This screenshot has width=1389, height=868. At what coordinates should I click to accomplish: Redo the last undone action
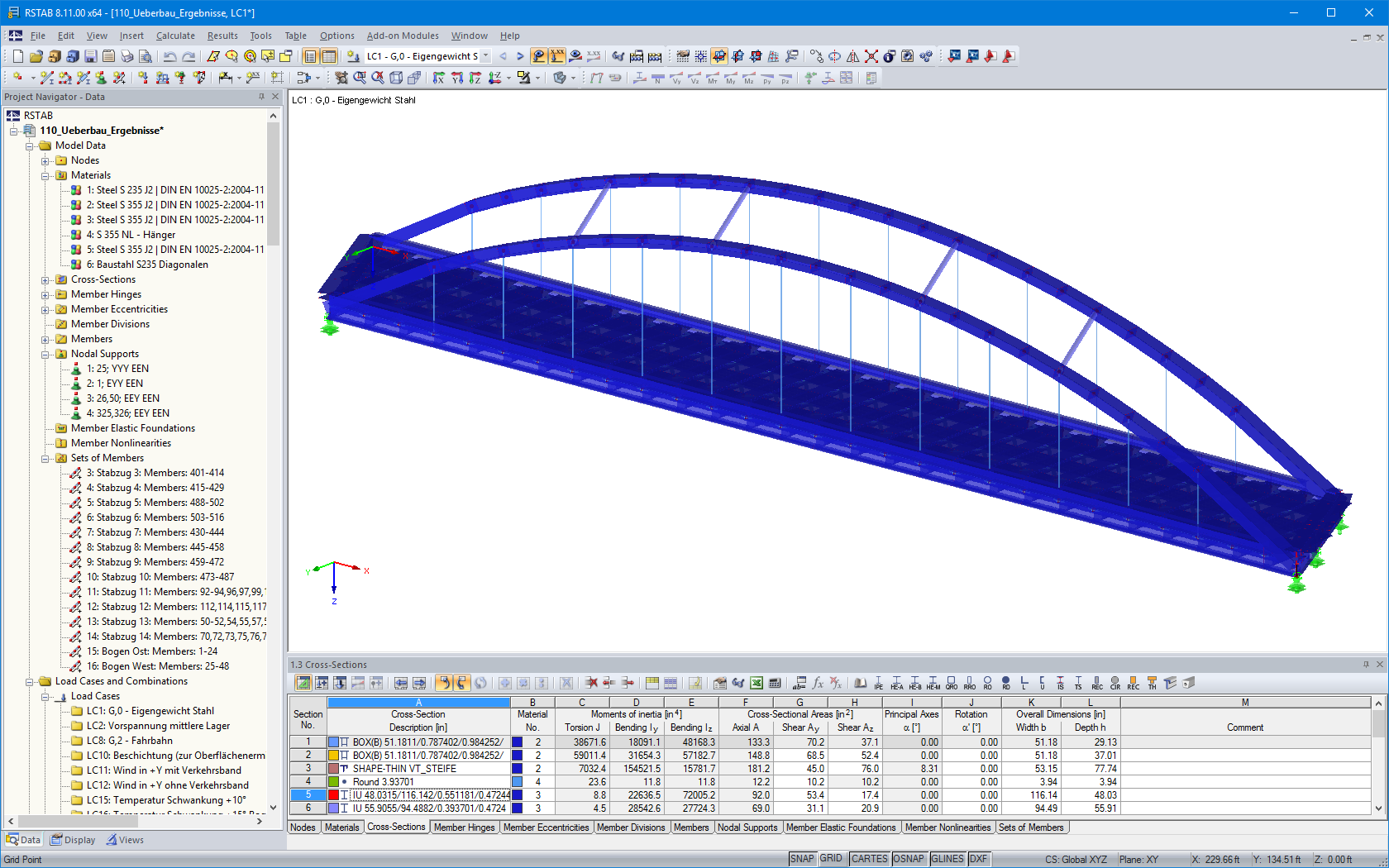189,56
